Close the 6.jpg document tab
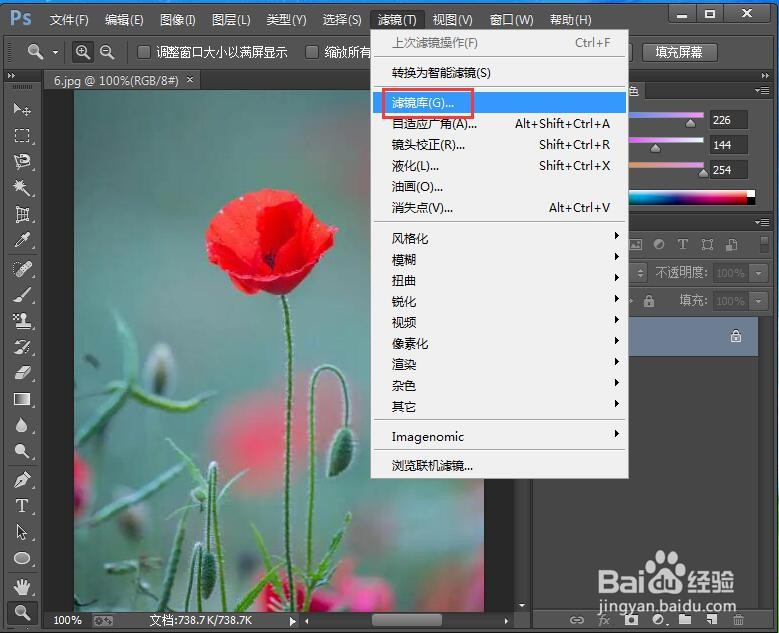Image resolution: width=779 pixels, height=633 pixels. [190, 79]
